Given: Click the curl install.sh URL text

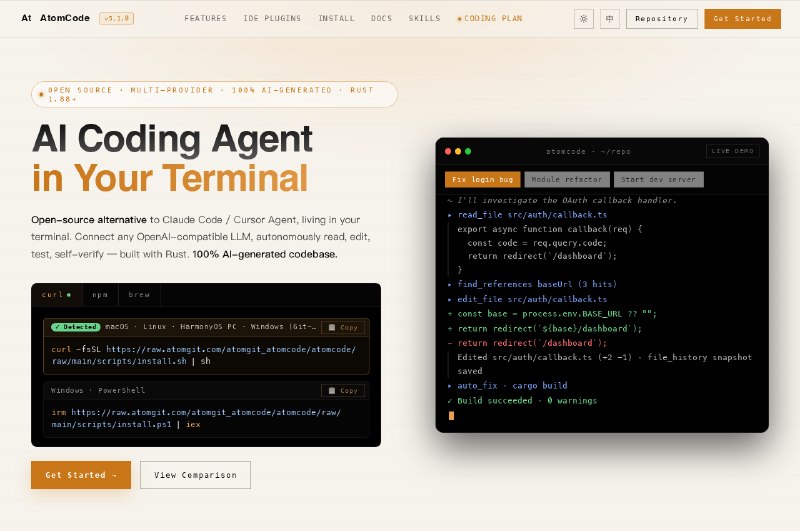Looking at the screenshot, I should pos(204,355).
